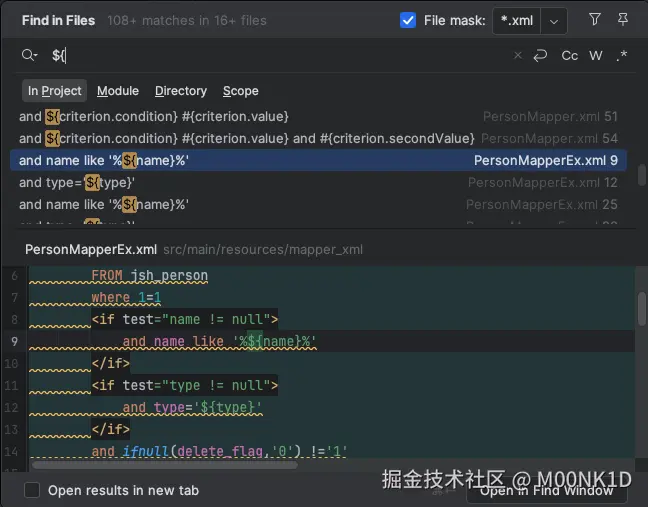648x507 pixels.
Task: Click the preview vertical scrollbar thumb
Action: [641, 308]
